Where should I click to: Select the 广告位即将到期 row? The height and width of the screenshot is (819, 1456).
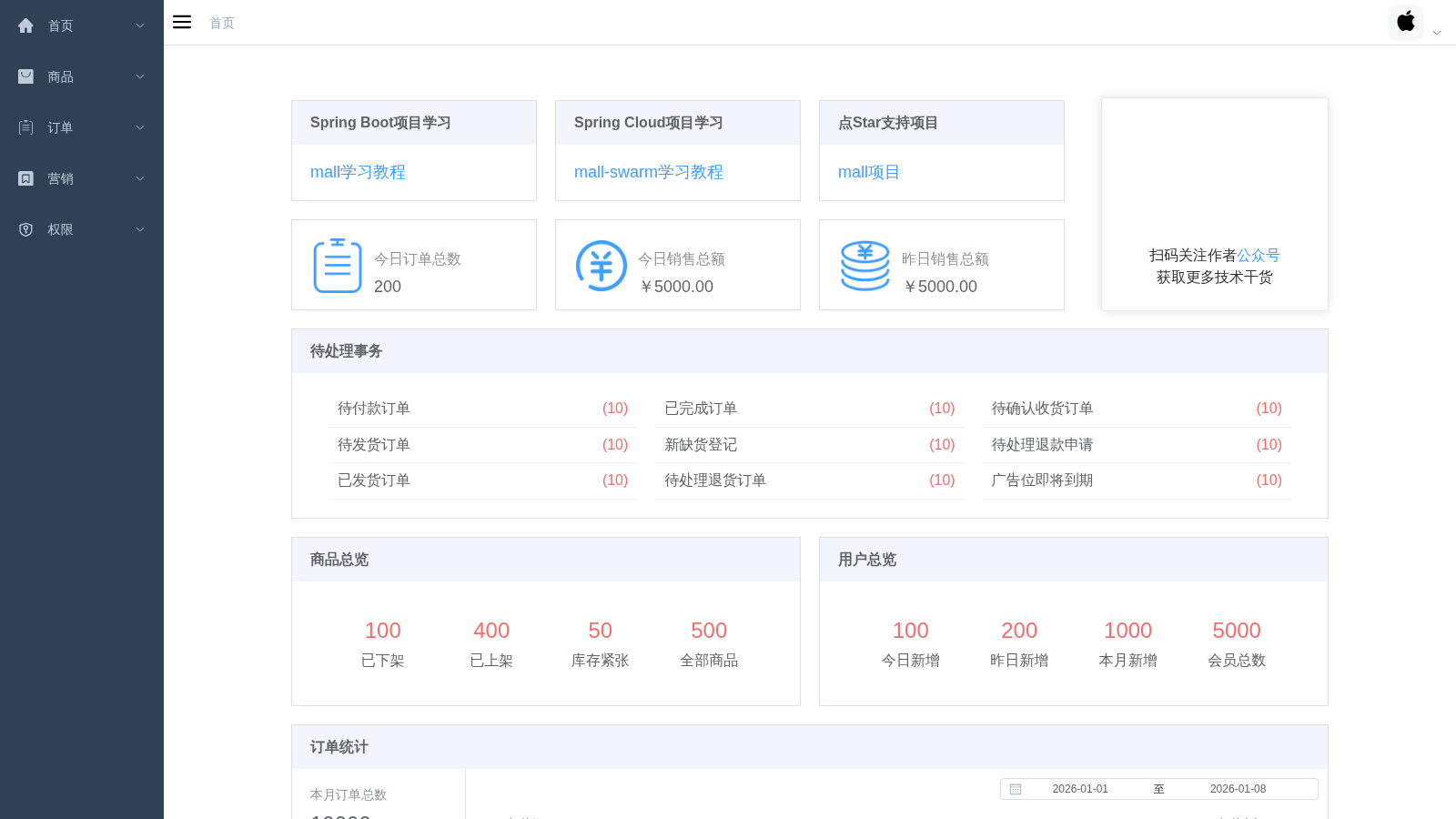(x=1137, y=480)
